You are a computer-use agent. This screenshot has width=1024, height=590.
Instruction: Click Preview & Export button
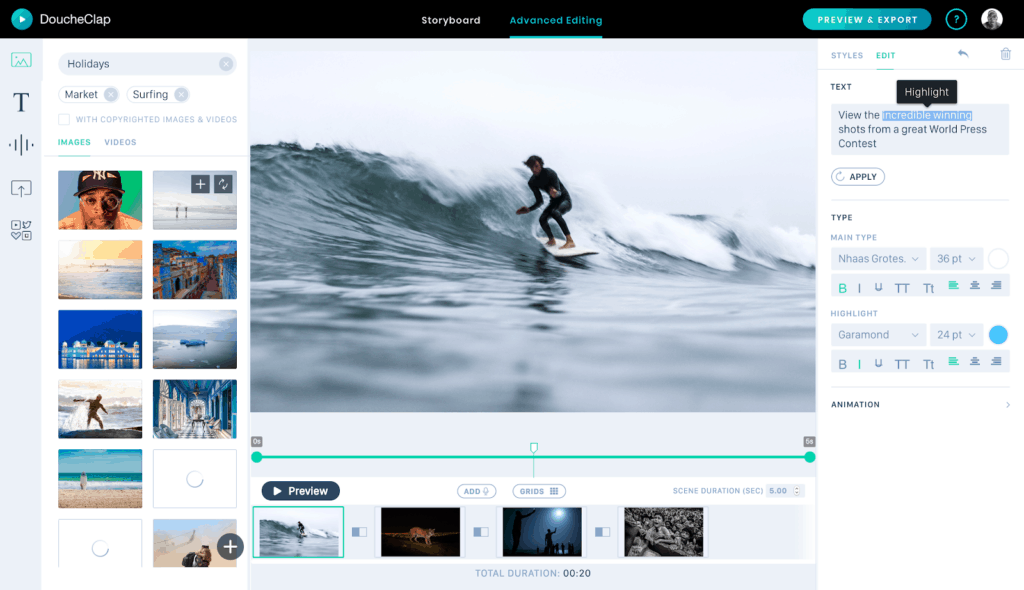pyautogui.click(x=867, y=20)
